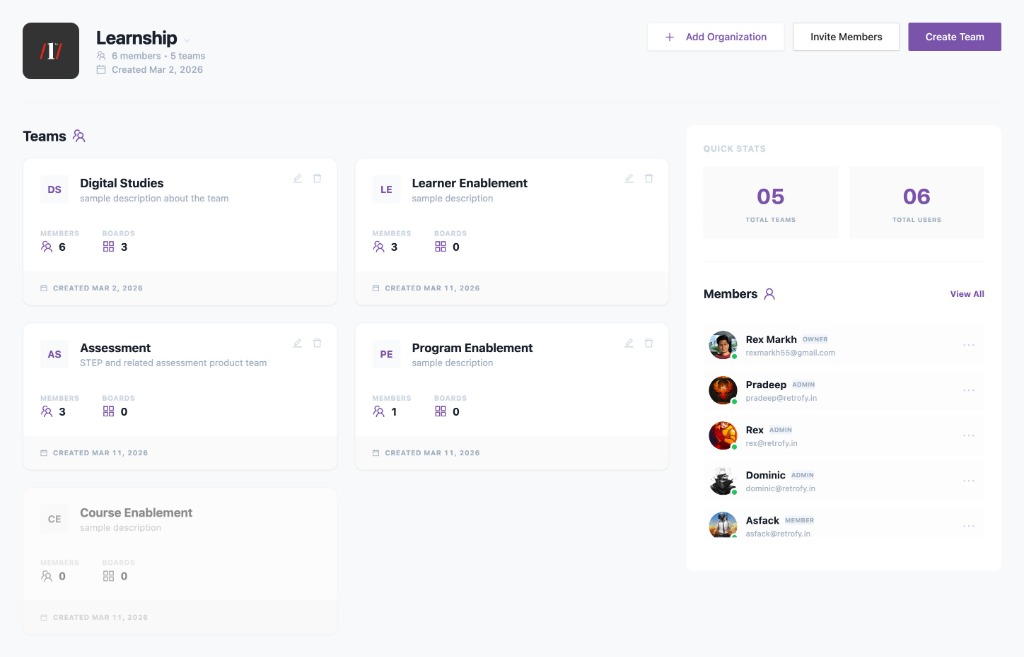The height and width of the screenshot is (657, 1024).
Task: Delete the Learner Enablement team
Action: (648, 178)
